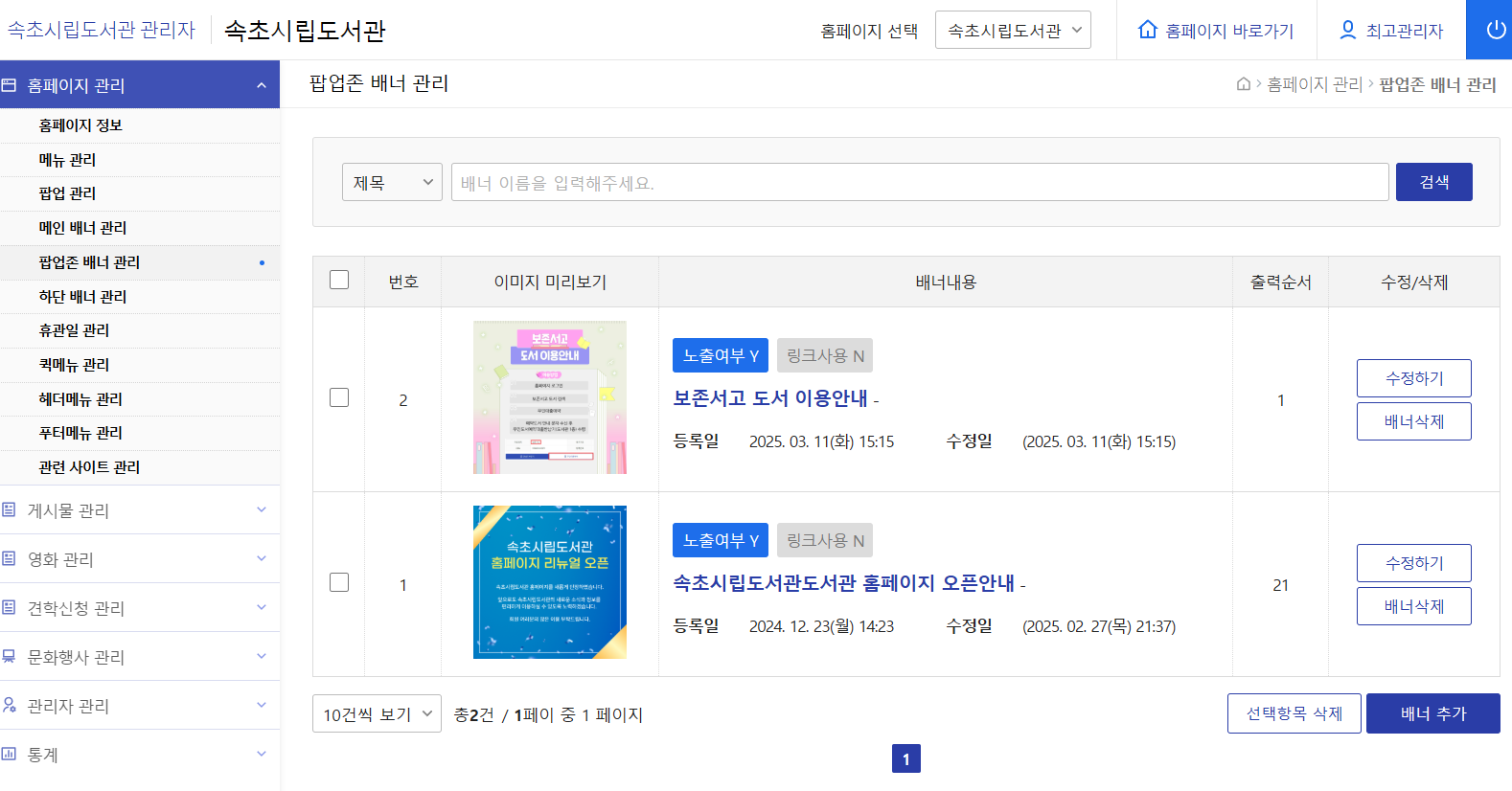Viewport: 1512px width, 791px height.
Task: Click 수정하기 for 홈페이지 오픈안내 banner
Action: point(1413,563)
